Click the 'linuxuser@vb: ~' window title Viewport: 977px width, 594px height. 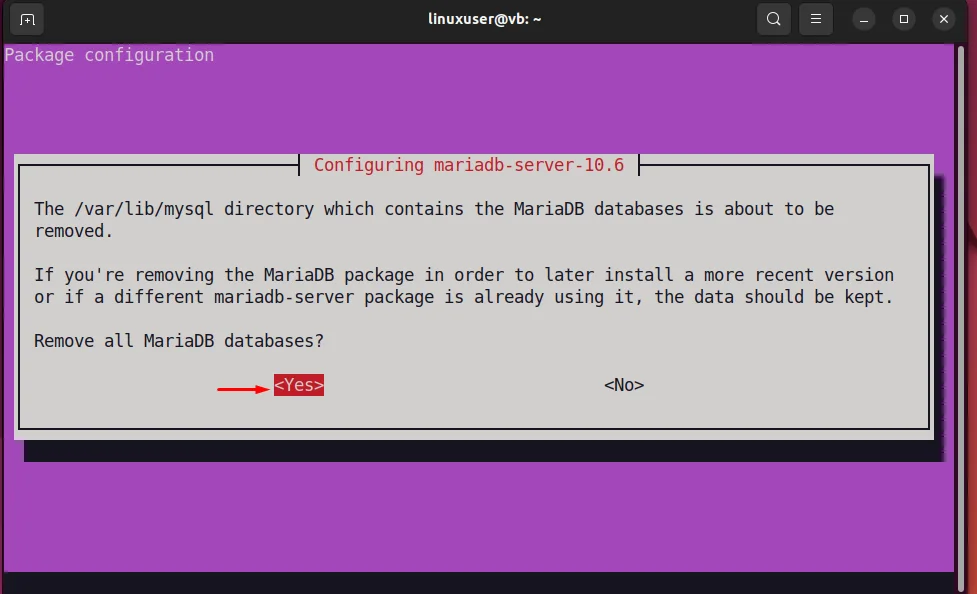tap(484, 19)
